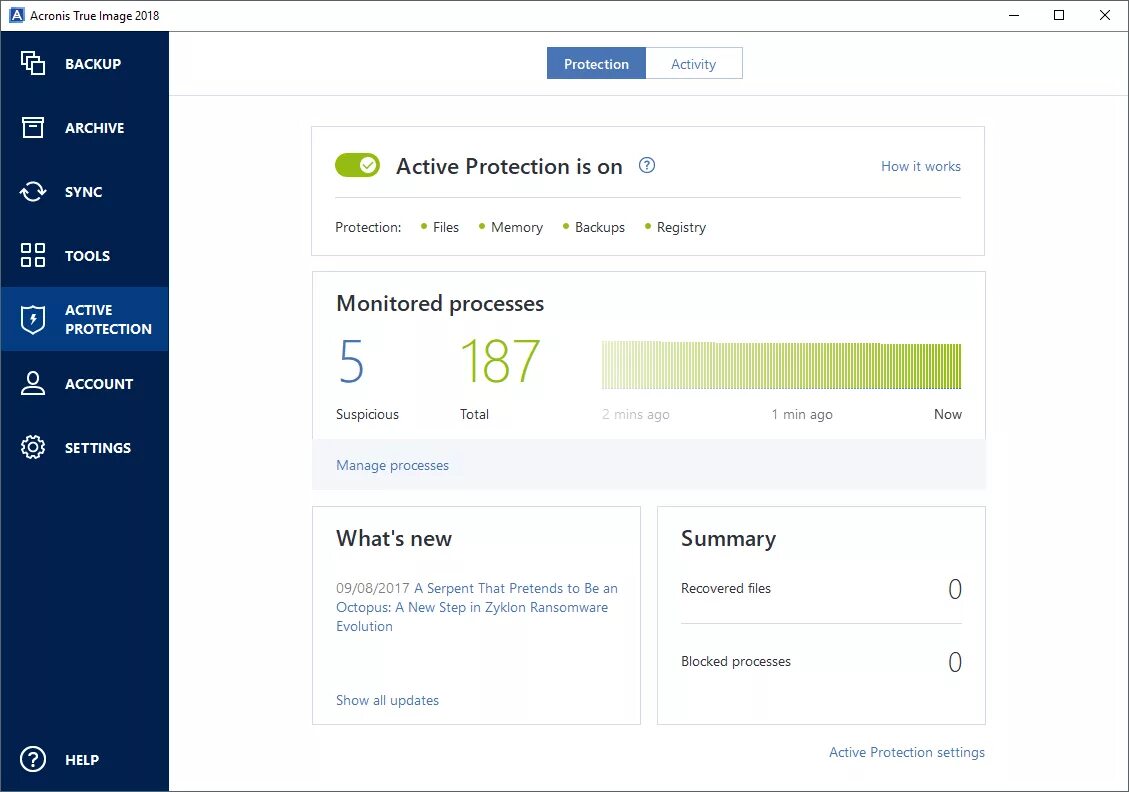
Task: Select the ACTIVE PROTECTION label
Action: coord(108,319)
